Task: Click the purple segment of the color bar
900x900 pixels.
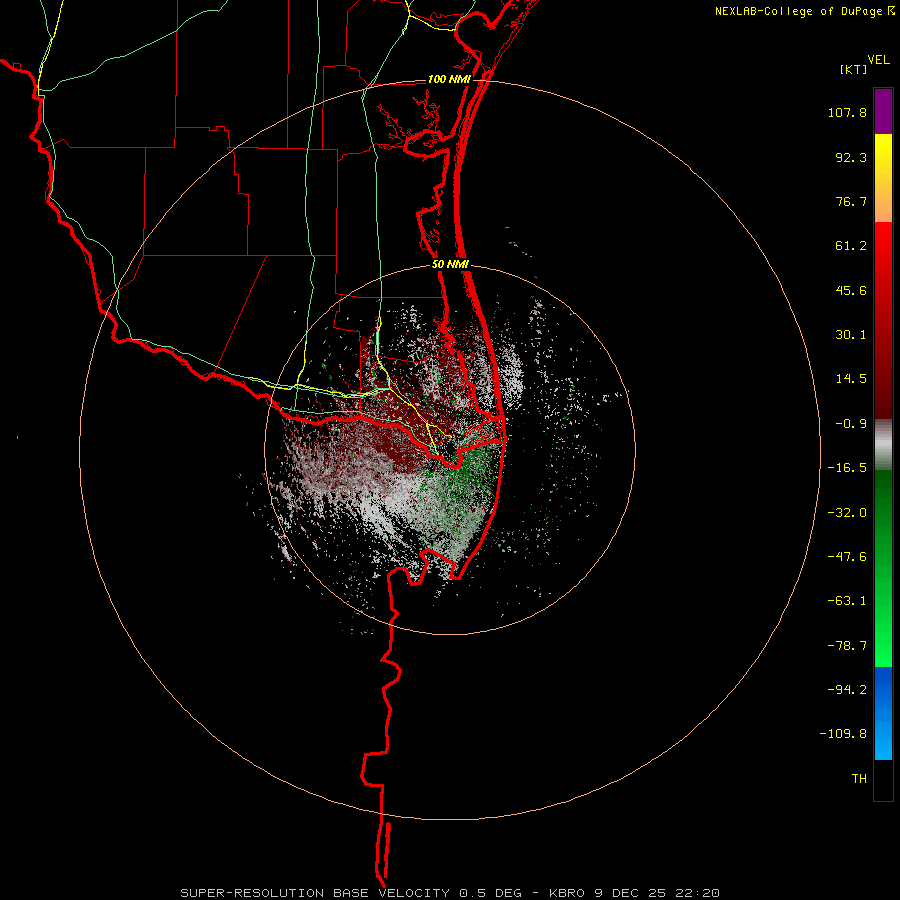Action: (x=883, y=111)
